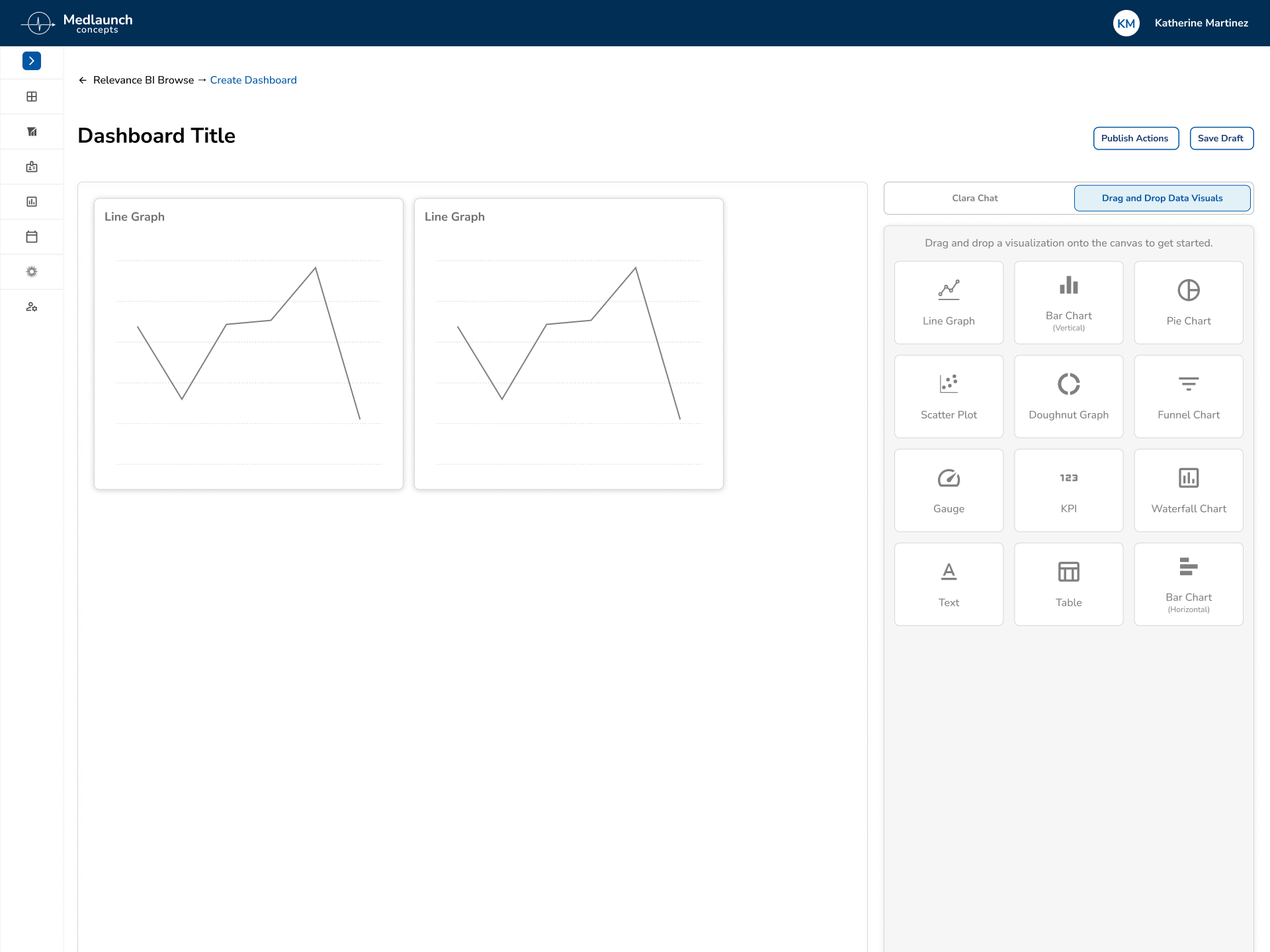Select the horizontal Bar Chart tile
1270x952 pixels.
(x=1189, y=584)
